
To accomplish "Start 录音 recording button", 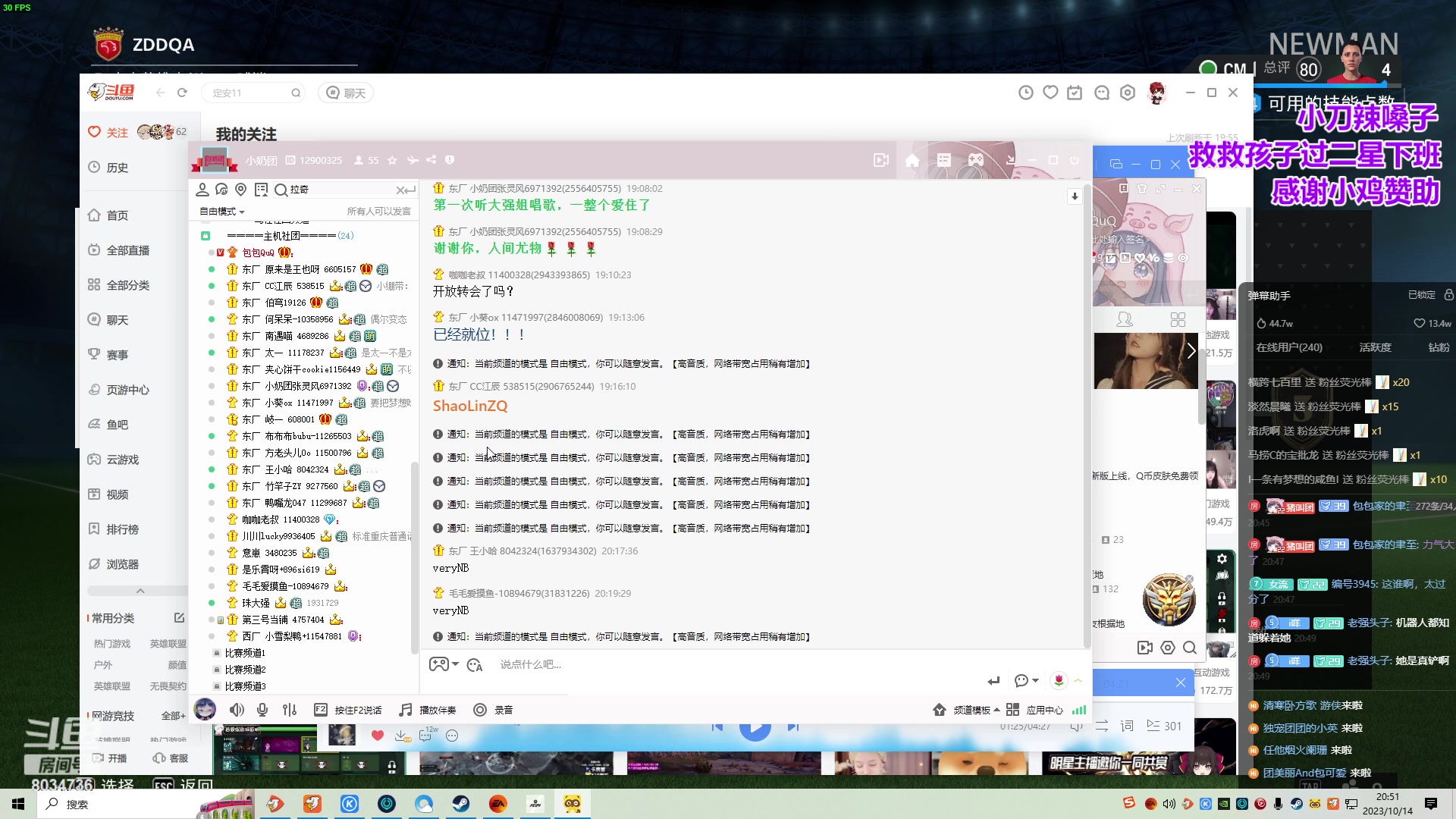I will (493, 710).
